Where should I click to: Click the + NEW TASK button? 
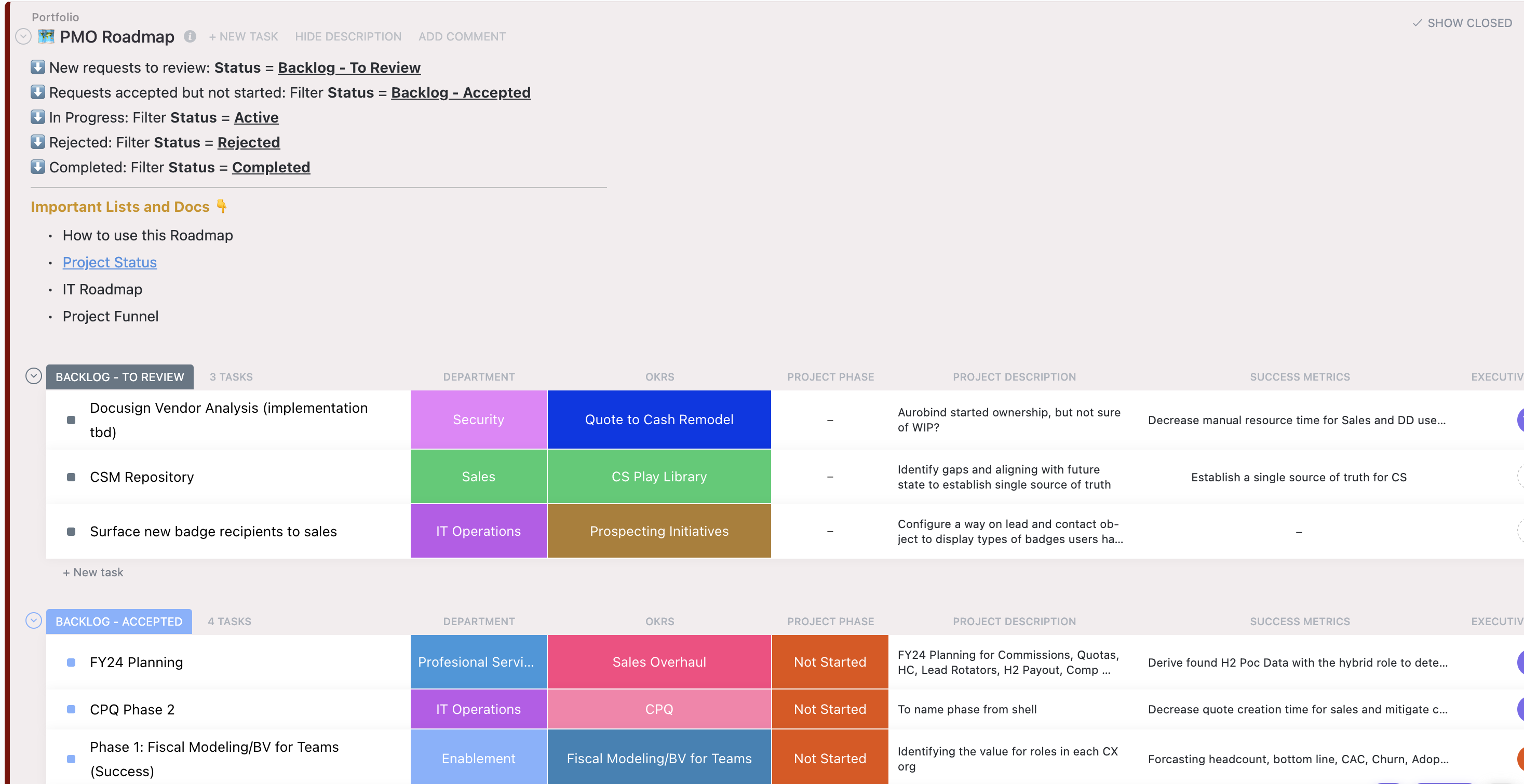coord(243,36)
